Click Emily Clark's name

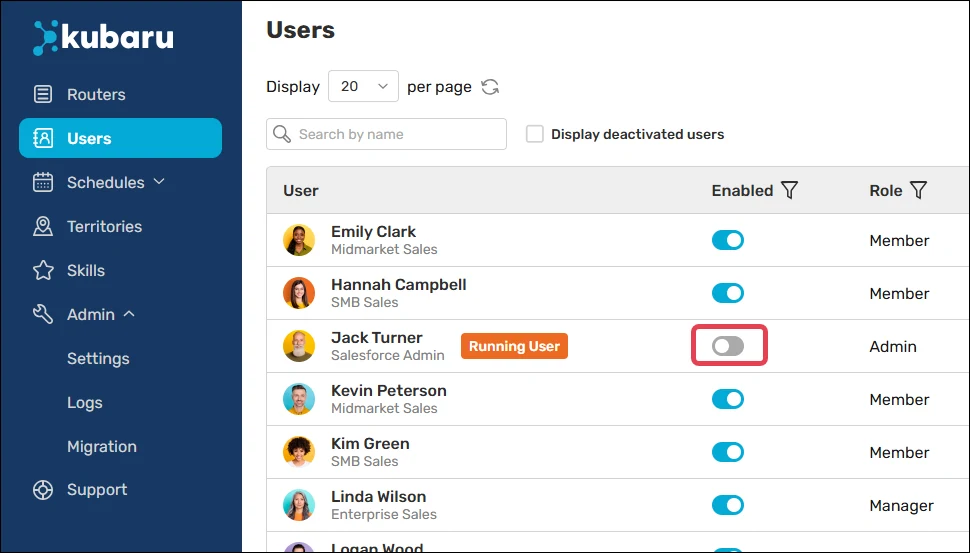[373, 231]
